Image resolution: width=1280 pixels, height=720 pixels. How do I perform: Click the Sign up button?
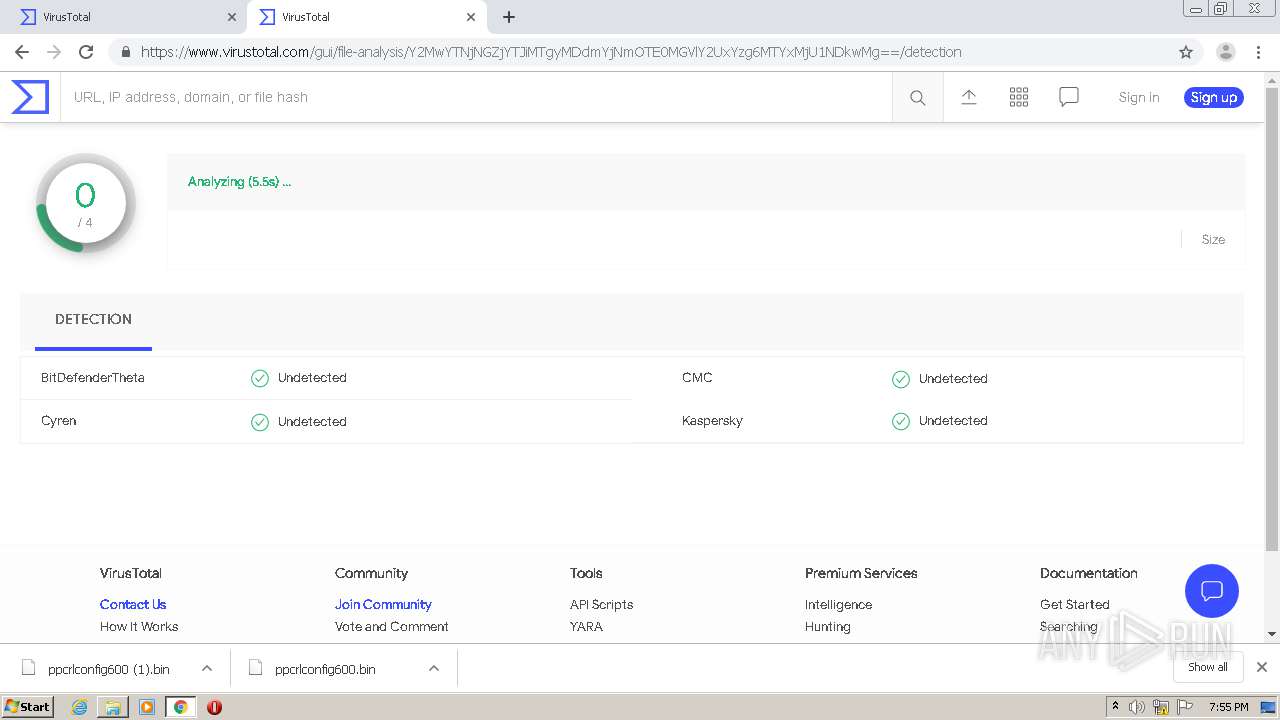click(1214, 97)
